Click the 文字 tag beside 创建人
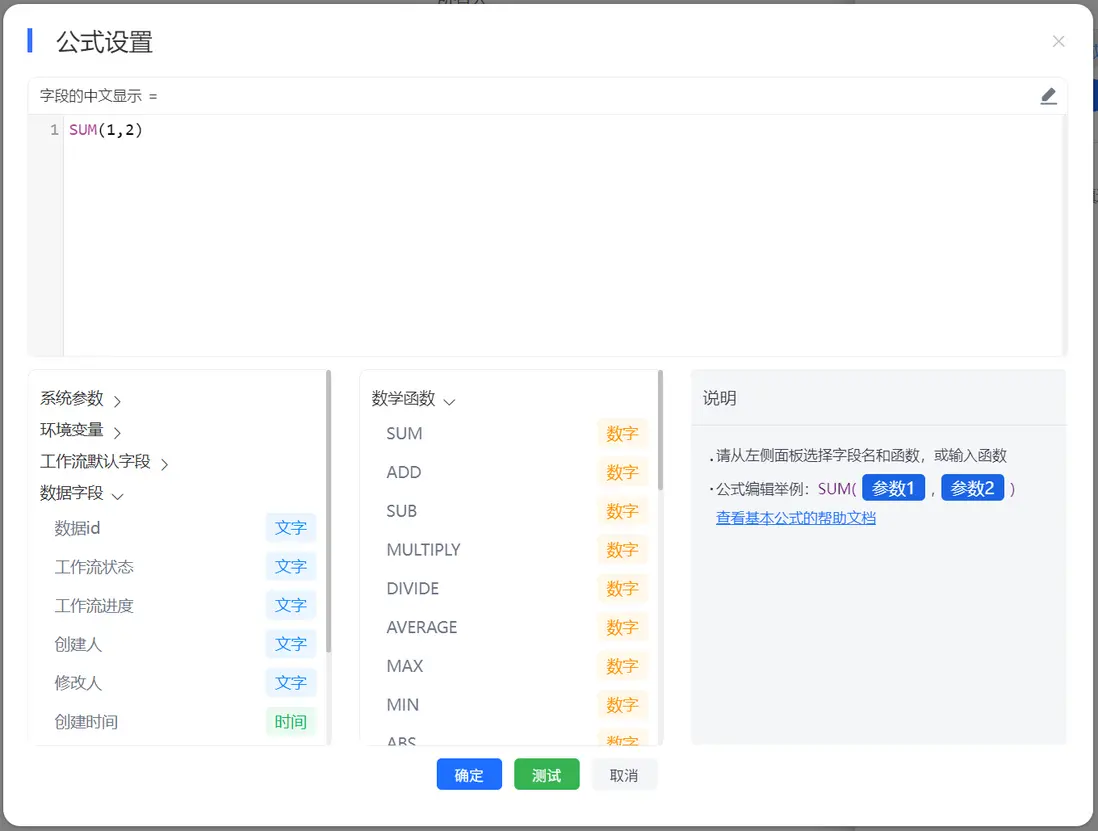The image size is (1098, 831). coord(290,644)
